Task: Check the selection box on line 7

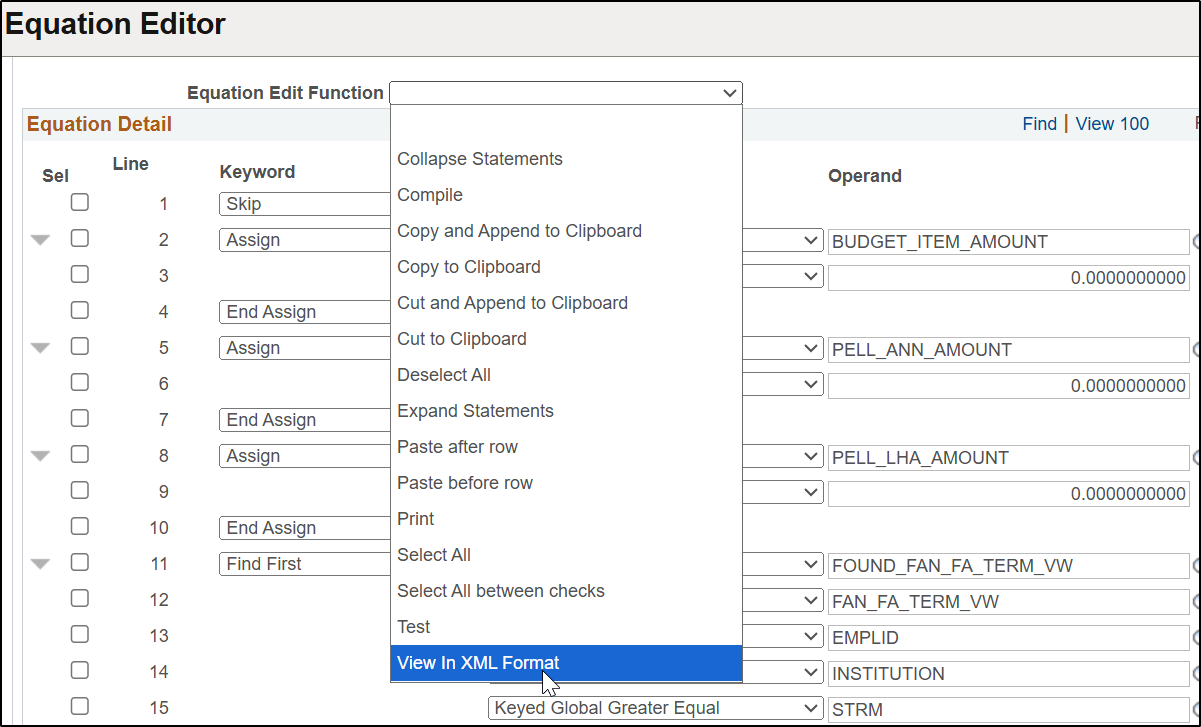Action: point(80,419)
